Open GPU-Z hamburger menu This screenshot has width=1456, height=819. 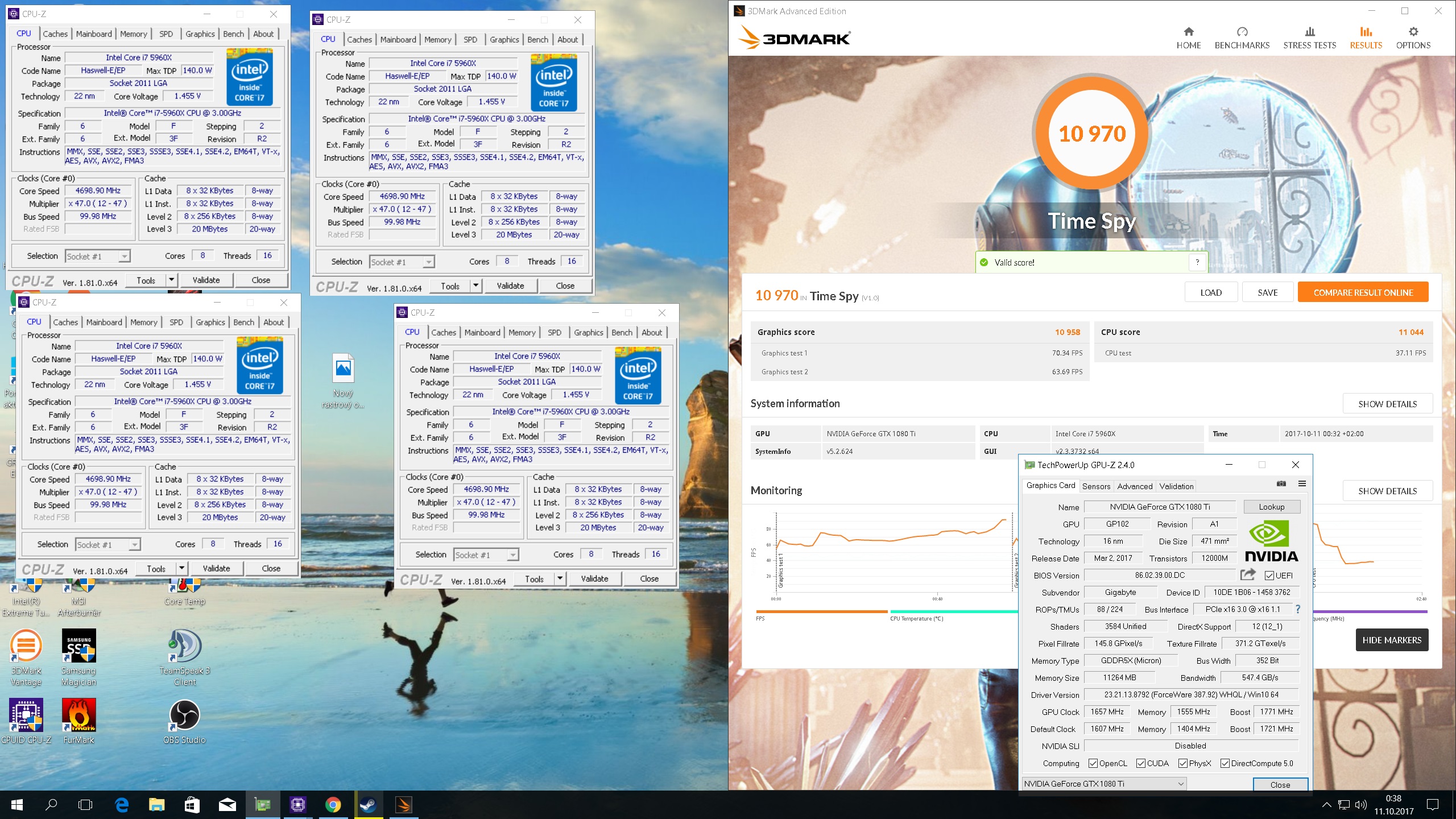coord(1302,483)
